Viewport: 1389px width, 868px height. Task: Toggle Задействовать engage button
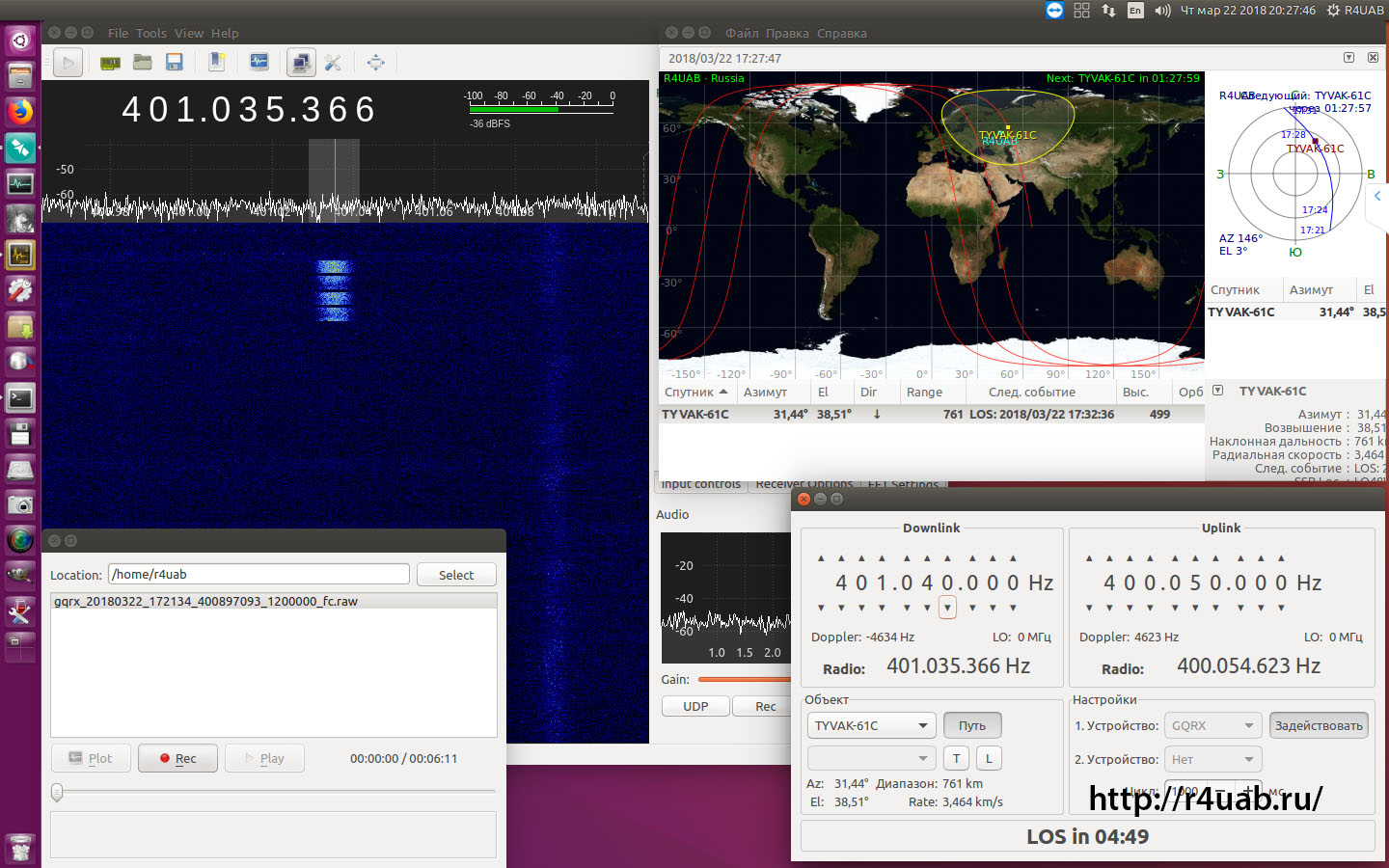(x=1319, y=725)
